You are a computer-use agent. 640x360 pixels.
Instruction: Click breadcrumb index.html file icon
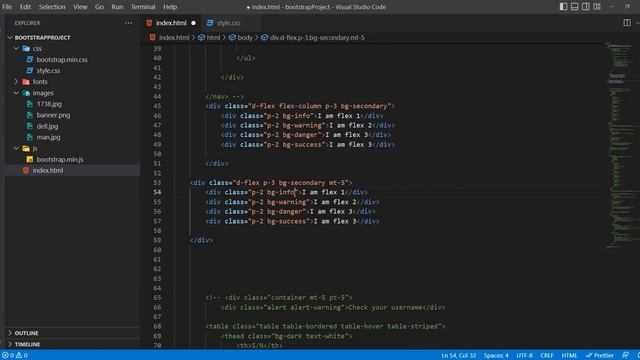coord(153,38)
